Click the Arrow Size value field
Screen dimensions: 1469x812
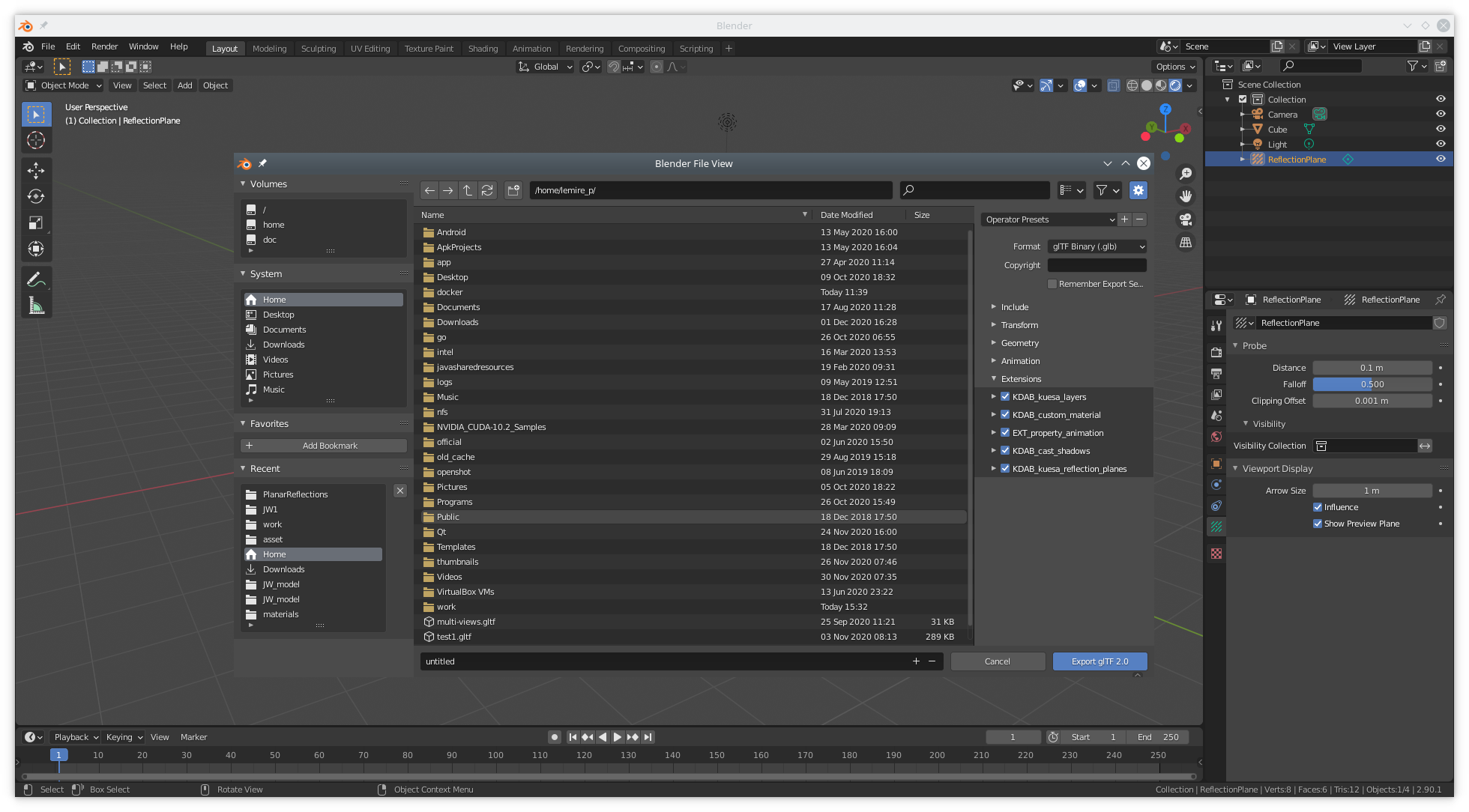[1372, 491]
